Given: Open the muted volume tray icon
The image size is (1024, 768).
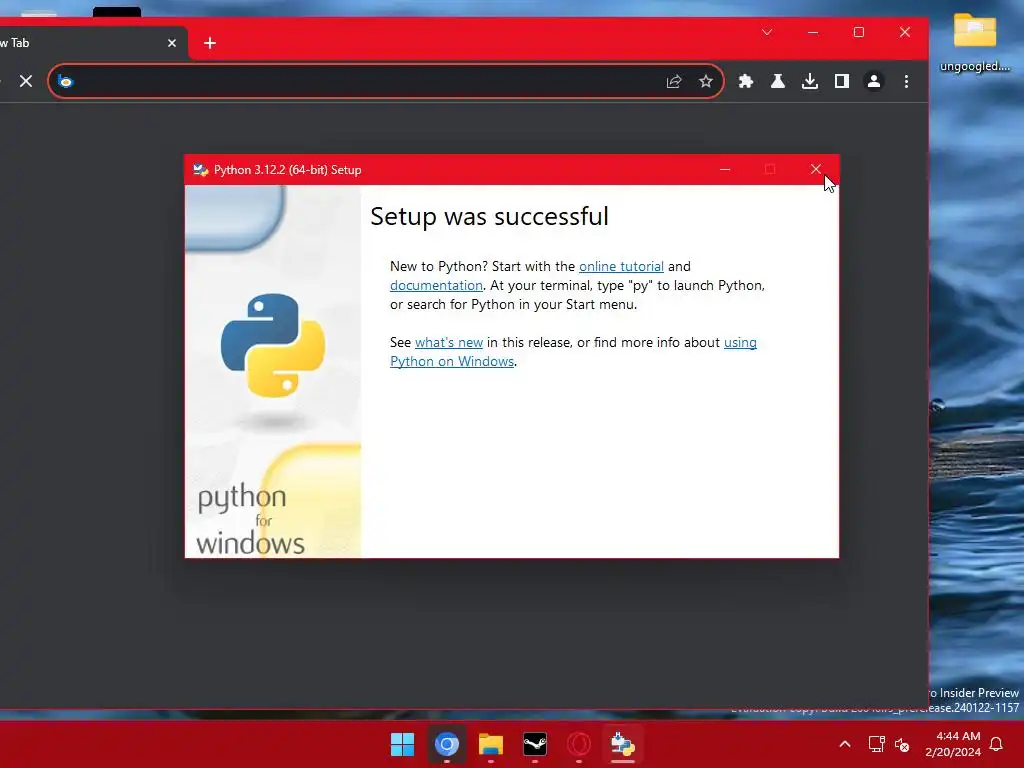Looking at the screenshot, I should coord(902,744).
